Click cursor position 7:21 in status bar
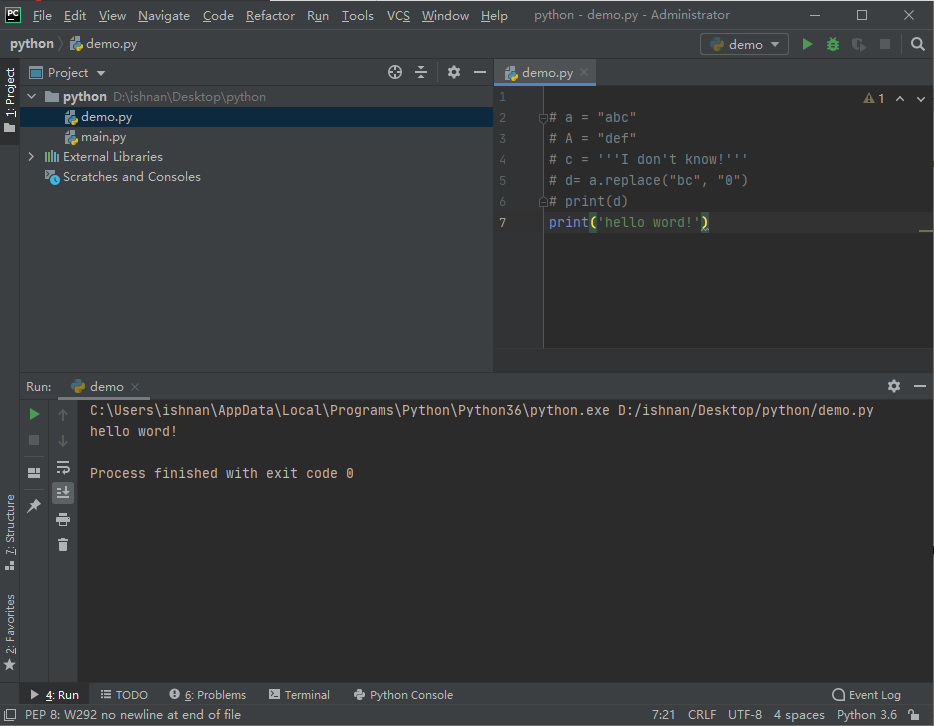This screenshot has width=934, height=726. (663, 714)
